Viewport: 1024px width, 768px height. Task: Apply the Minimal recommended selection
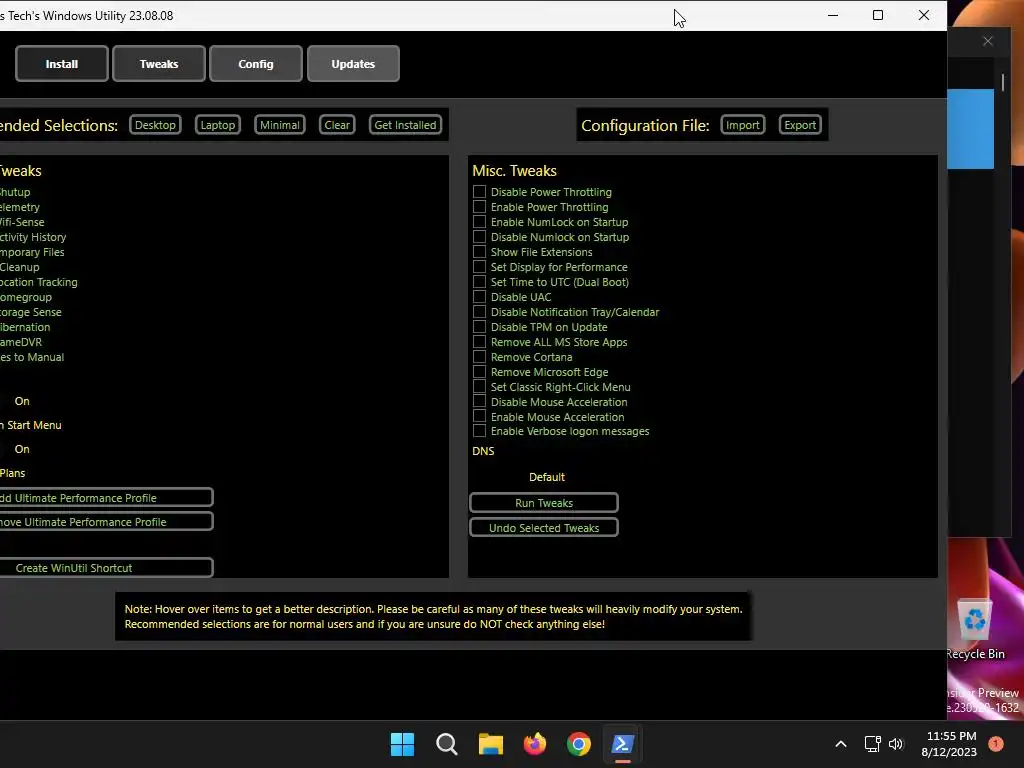(280, 125)
